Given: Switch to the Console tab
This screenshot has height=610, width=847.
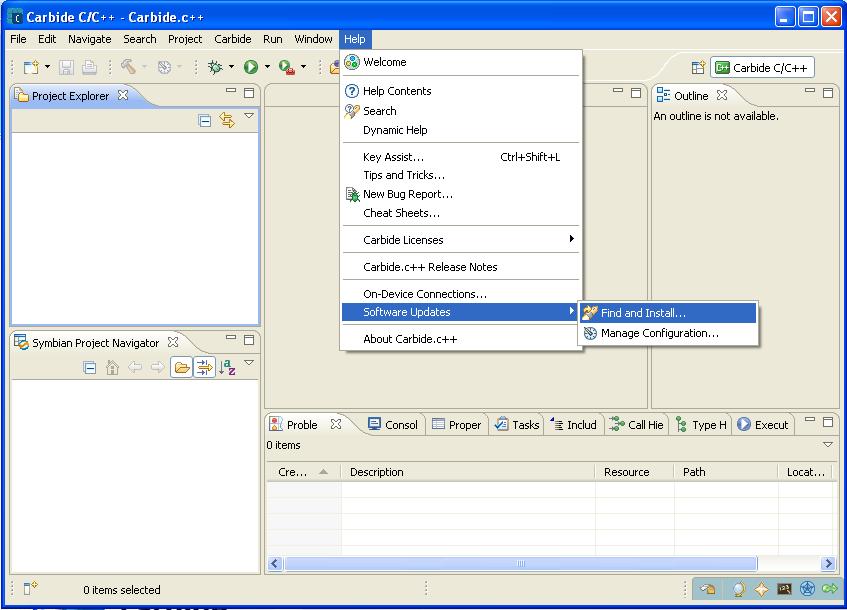Looking at the screenshot, I should (x=393, y=425).
